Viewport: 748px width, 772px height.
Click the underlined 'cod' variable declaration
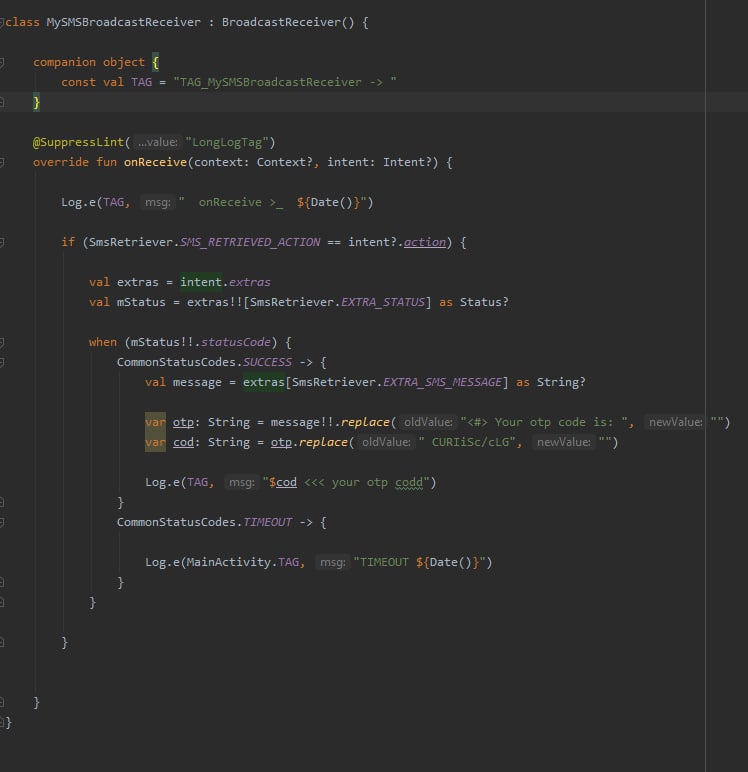click(x=183, y=443)
